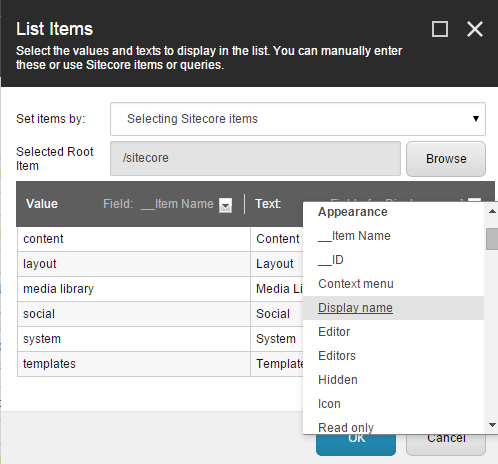This screenshot has width=498, height=464.
Task: Click the dropdown list scrollbar thumb
Action: (492, 239)
